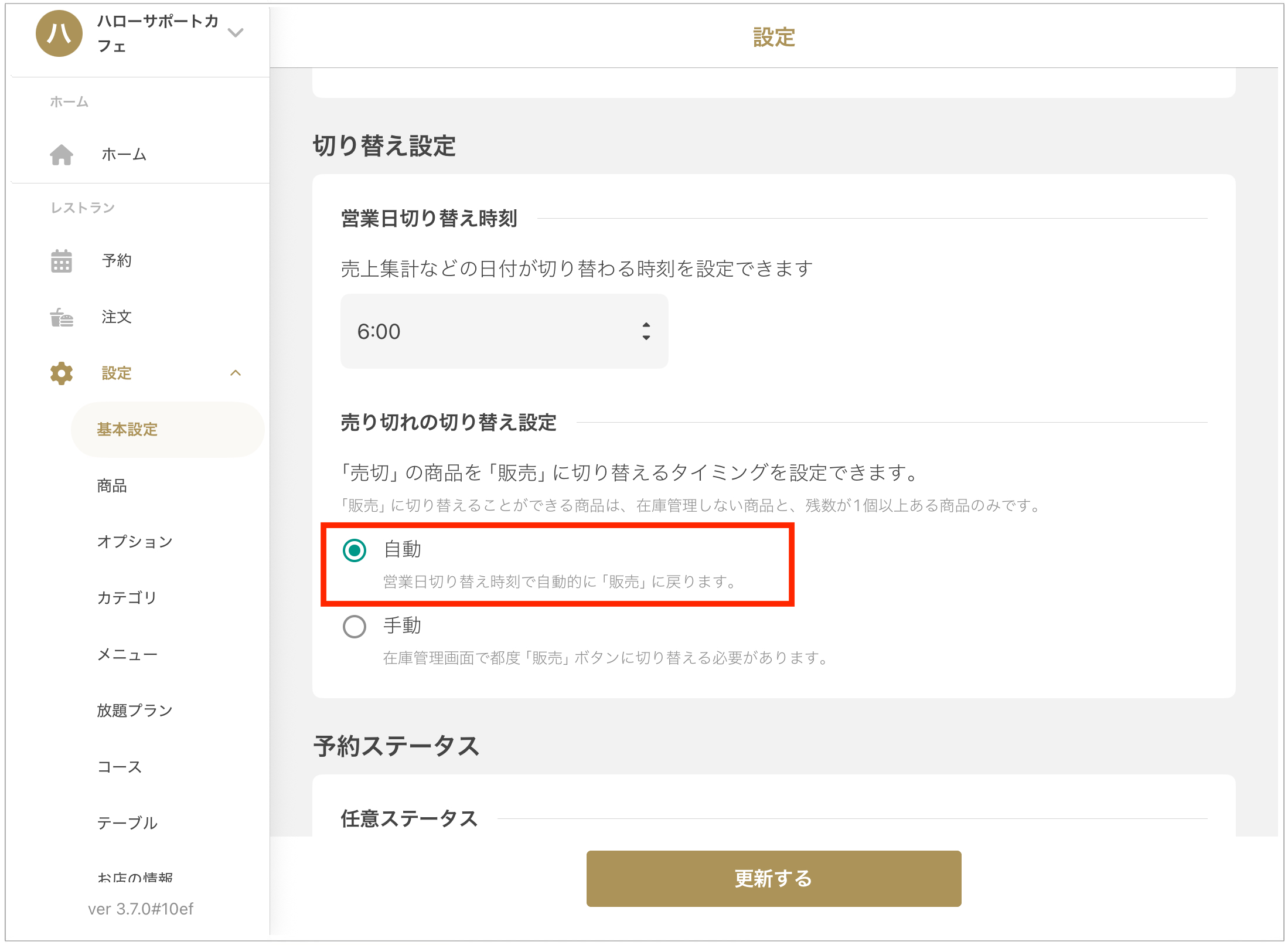Open the 6:00 time dropdown
Screen dimensions: 1288x945
coord(504,331)
